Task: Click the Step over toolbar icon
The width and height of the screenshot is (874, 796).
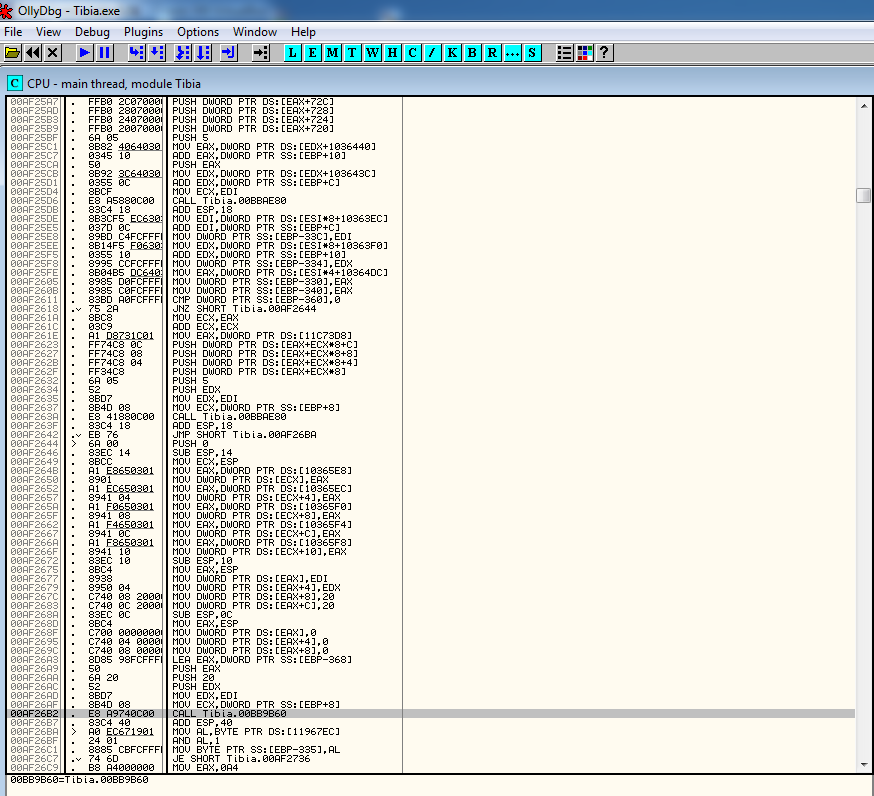Action: [x=157, y=53]
